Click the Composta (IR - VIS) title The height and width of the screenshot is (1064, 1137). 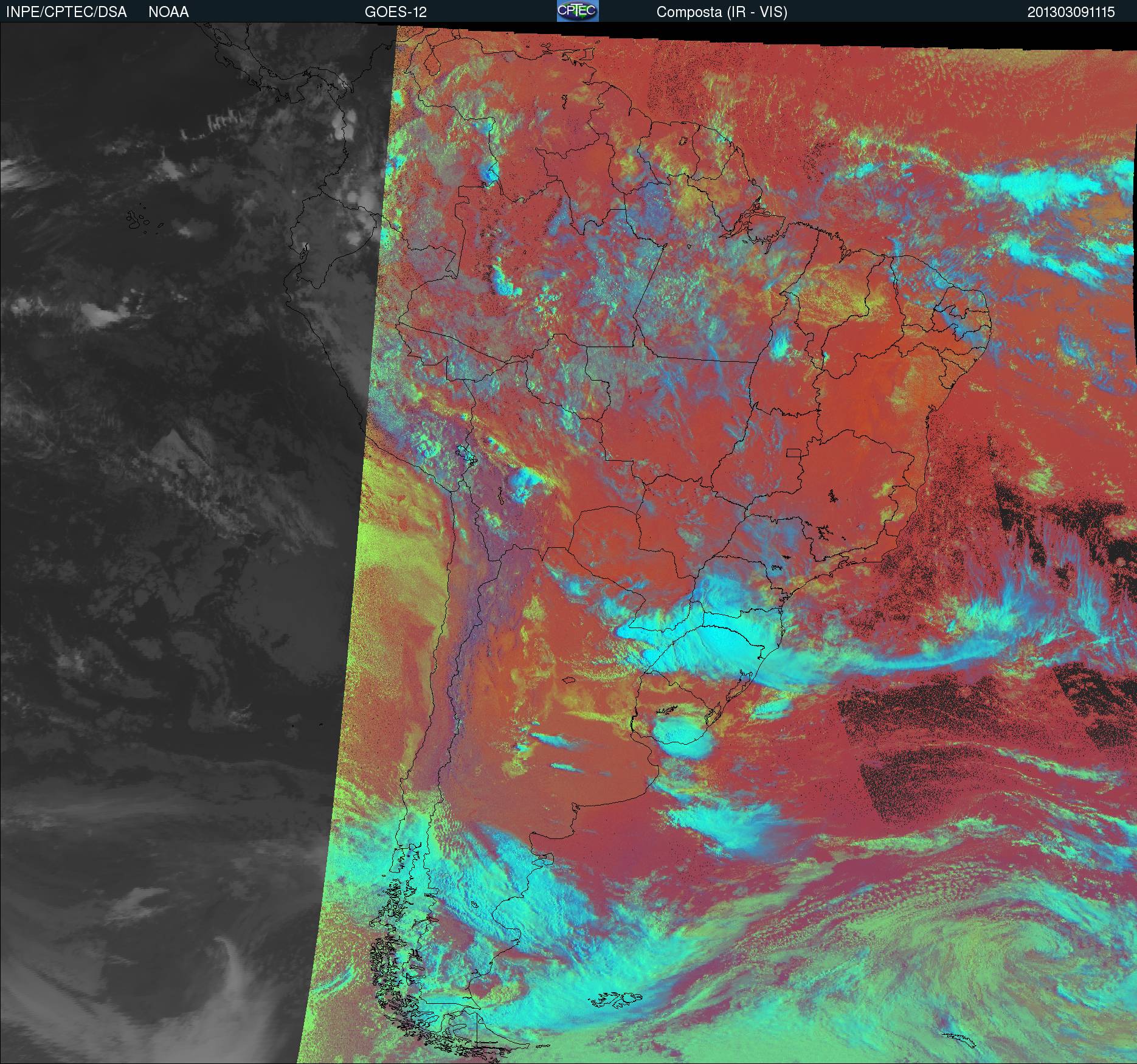722,12
